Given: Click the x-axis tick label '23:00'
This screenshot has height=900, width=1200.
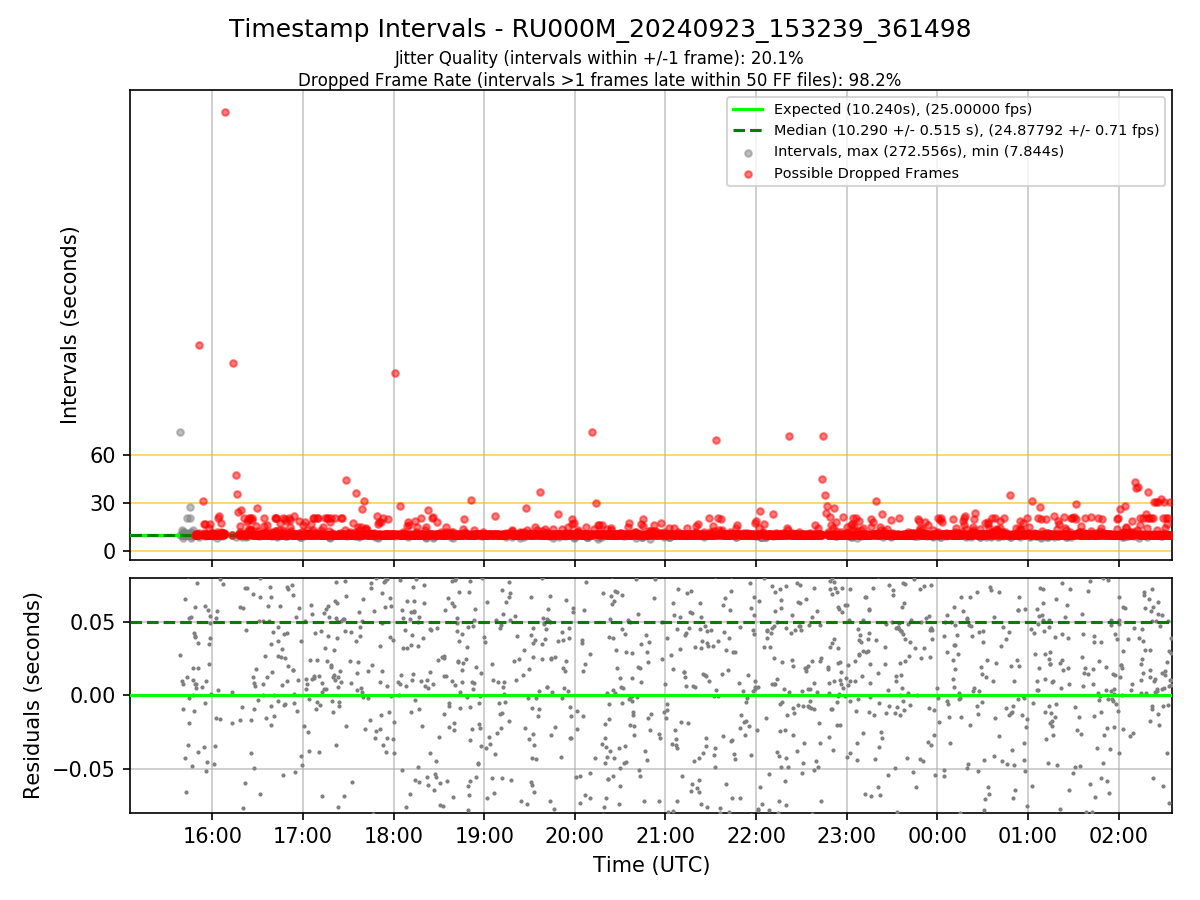Looking at the screenshot, I should [x=847, y=834].
